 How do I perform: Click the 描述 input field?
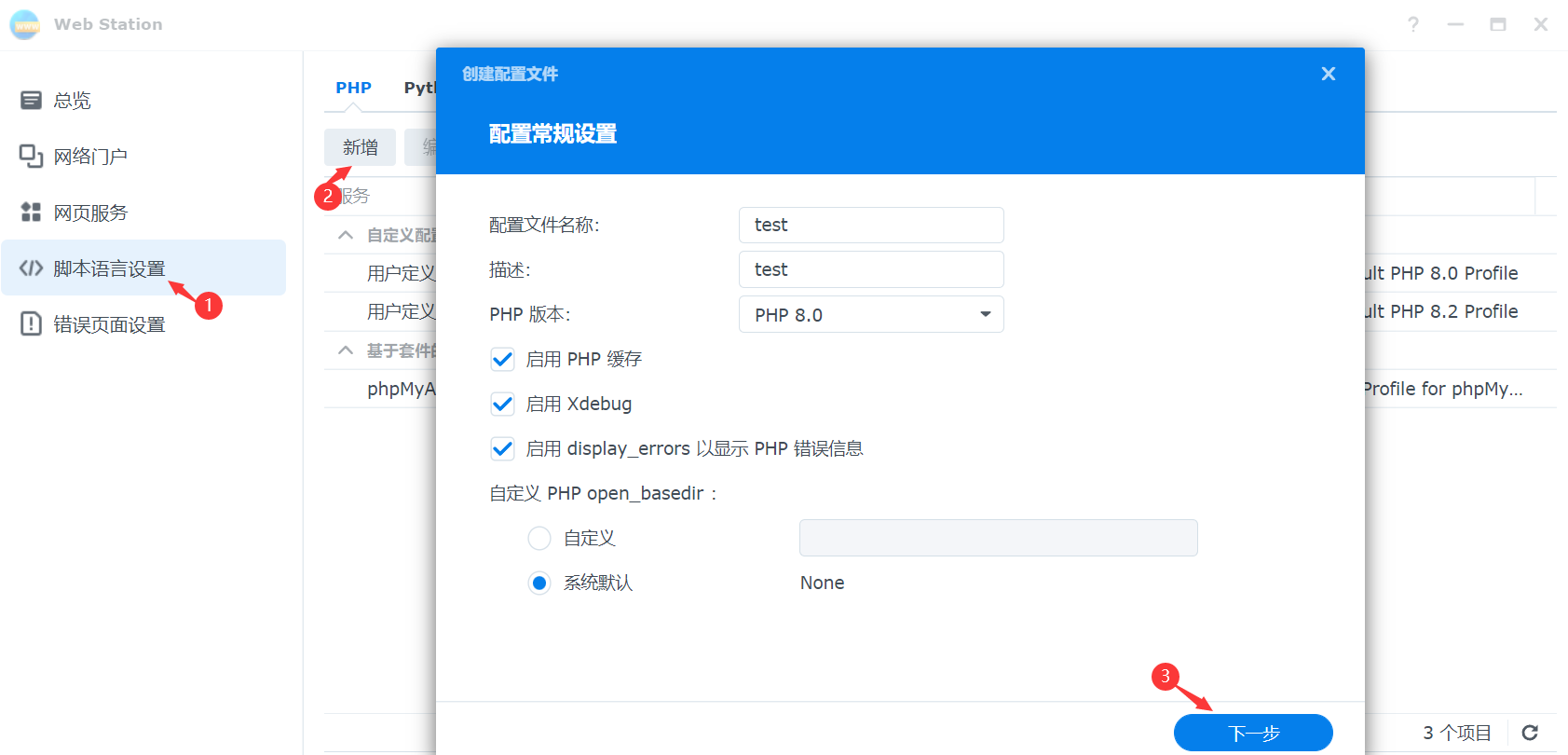871,269
